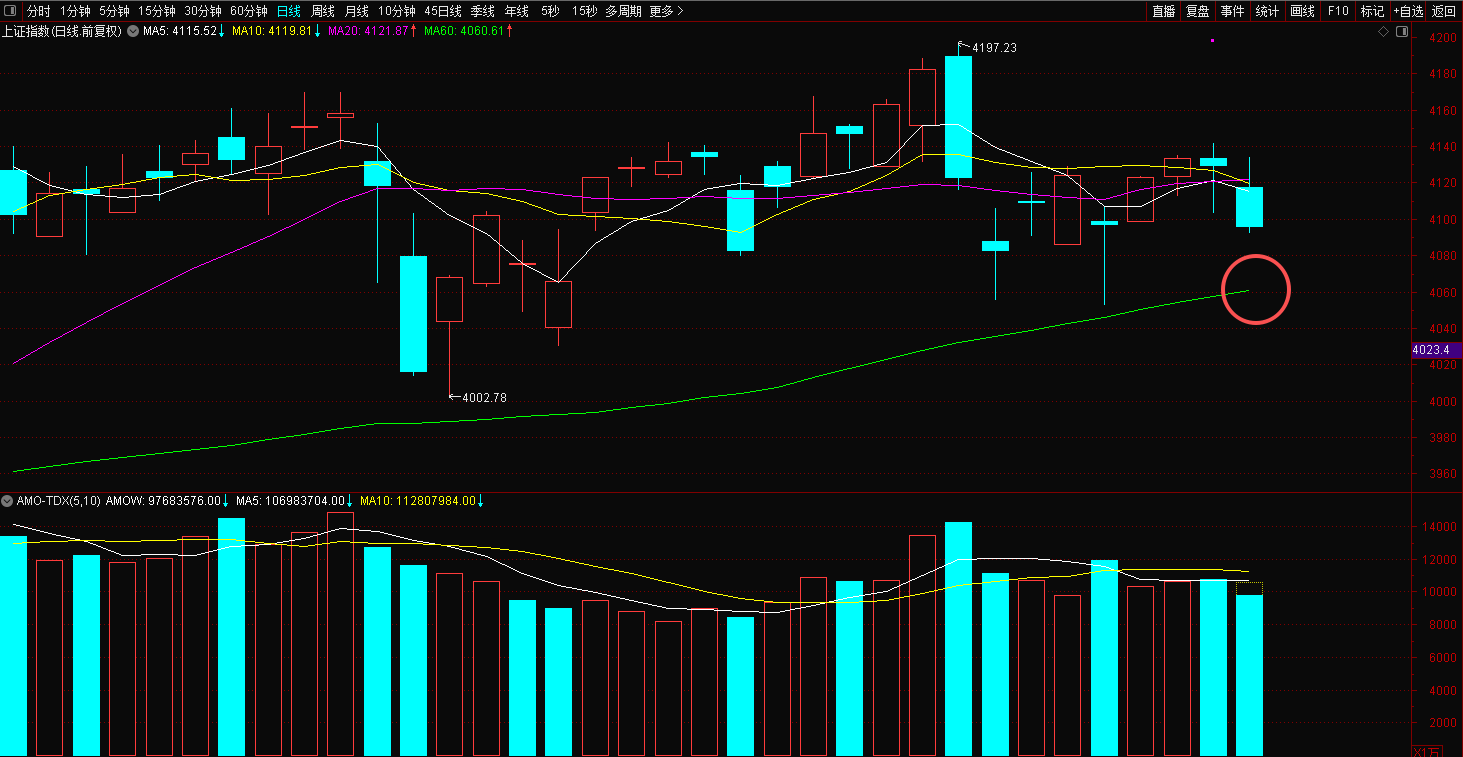Open F10 company information

tap(1338, 11)
